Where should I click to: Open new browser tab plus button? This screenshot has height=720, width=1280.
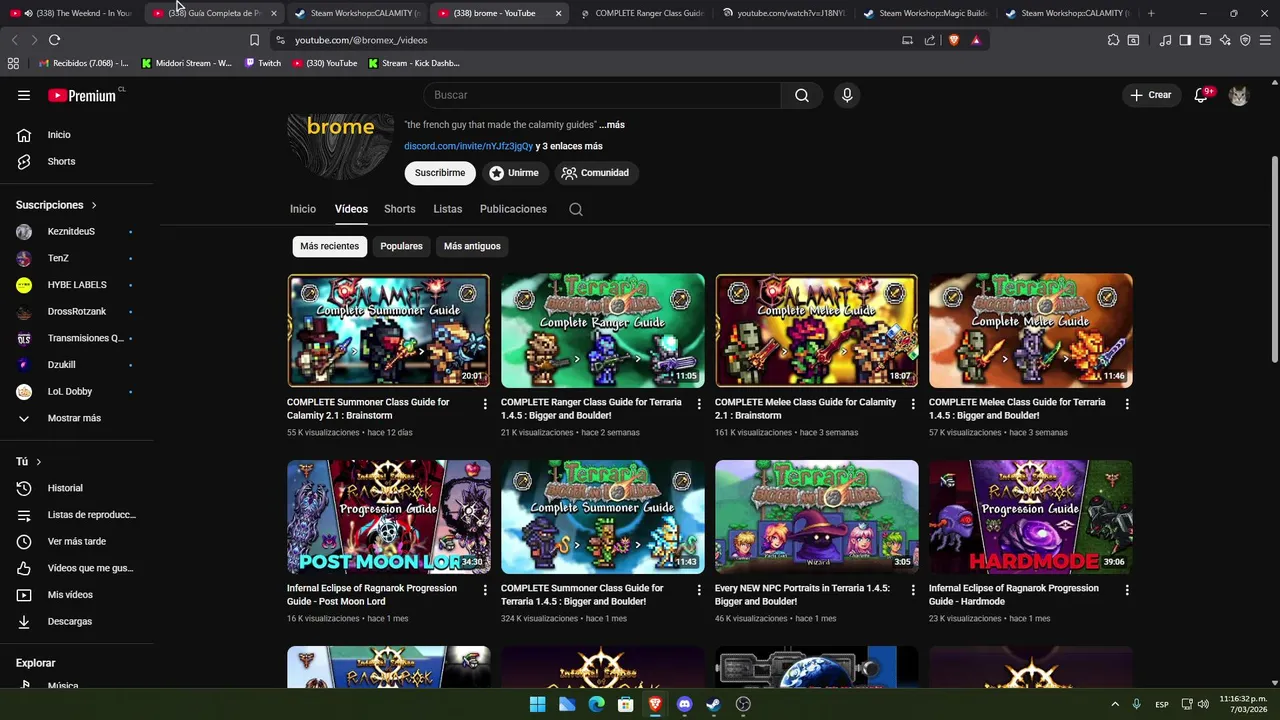pyautogui.click(x=1151, y=13)
